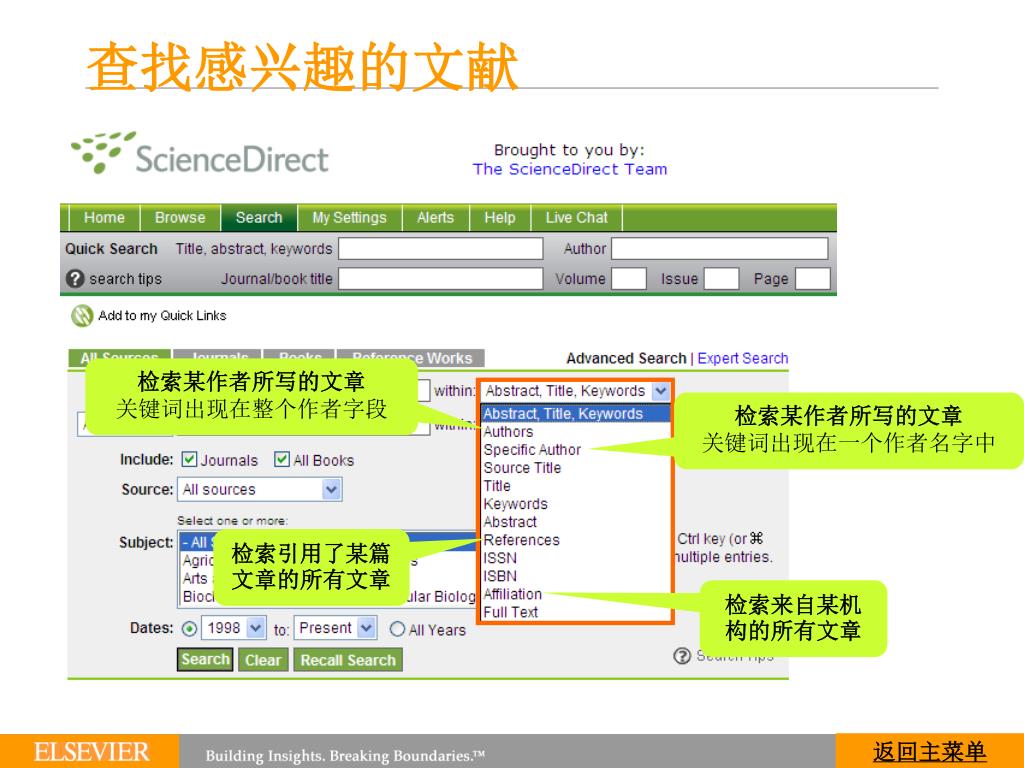Toggle the All Books checkbox
This screenshot has width=1024, height=768.
tap(282, 459)
